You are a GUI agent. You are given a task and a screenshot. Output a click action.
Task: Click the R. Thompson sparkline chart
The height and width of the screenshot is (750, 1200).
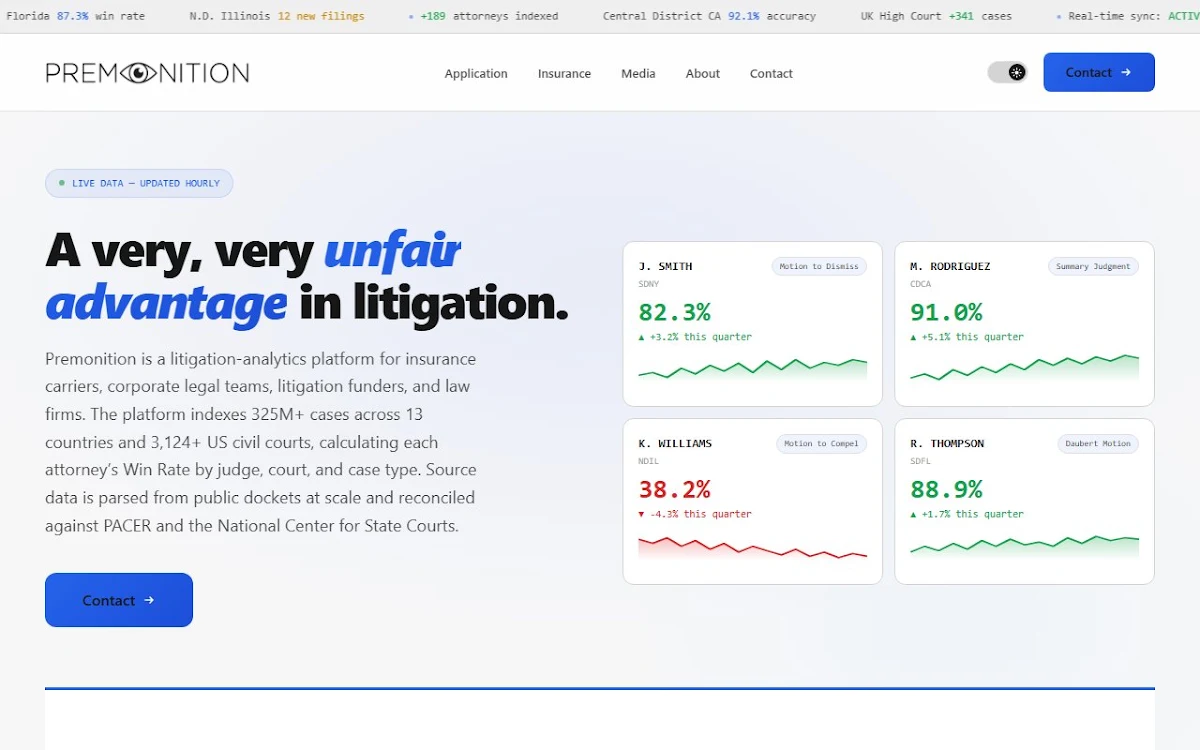point(1024,545)
